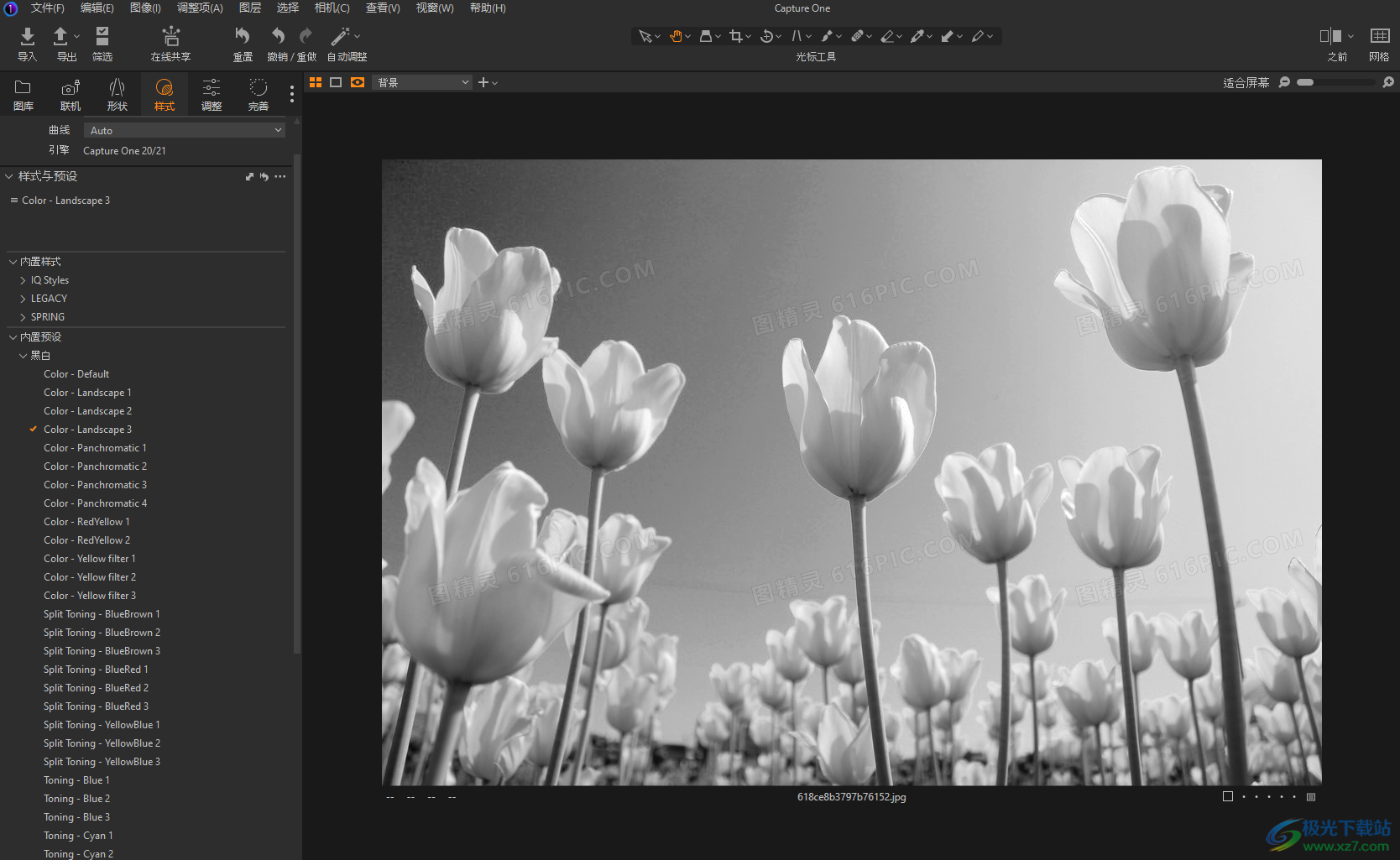Switch to the 调整 tool tab
Image resolution: width=1400 pixels, height=860 pixels.
[x=212, y=94]
